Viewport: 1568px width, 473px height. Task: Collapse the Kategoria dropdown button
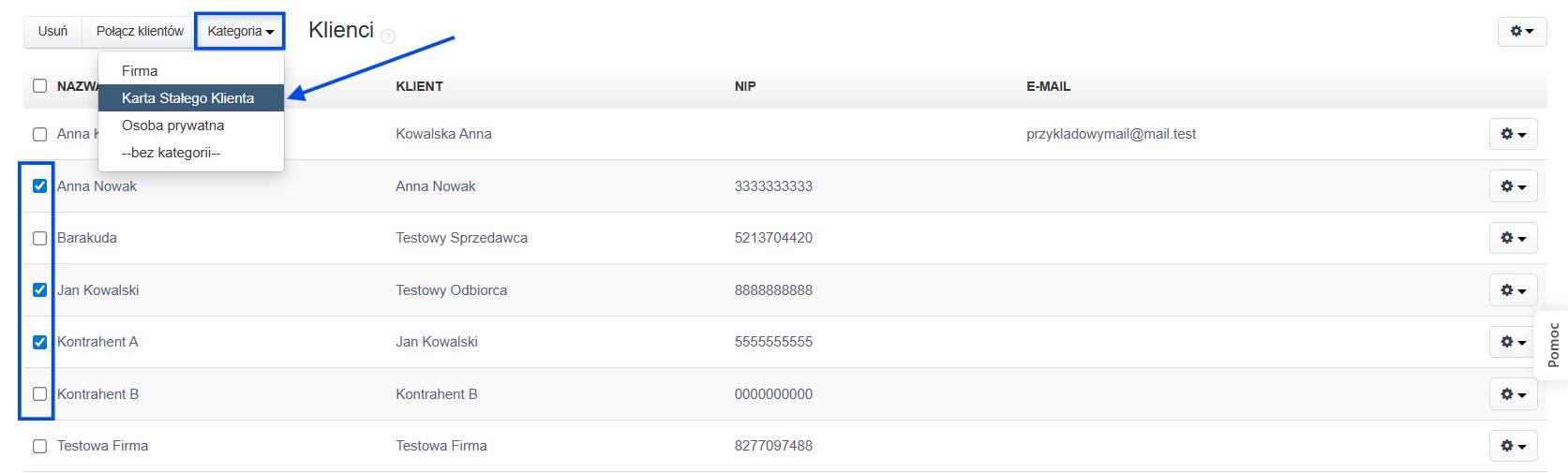tap(240, 31)
